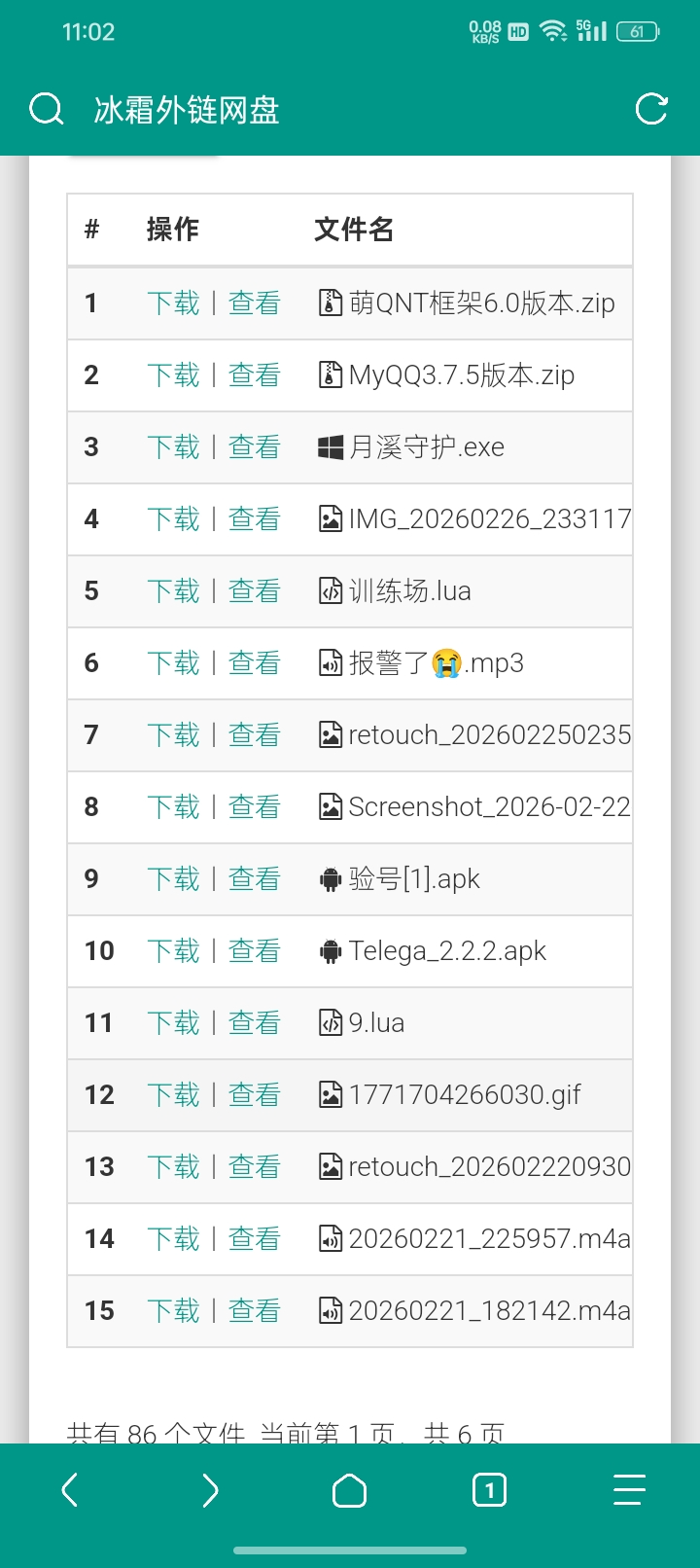Tap the search magnifier icon
700x1568 pixels.
coord(46,109)
